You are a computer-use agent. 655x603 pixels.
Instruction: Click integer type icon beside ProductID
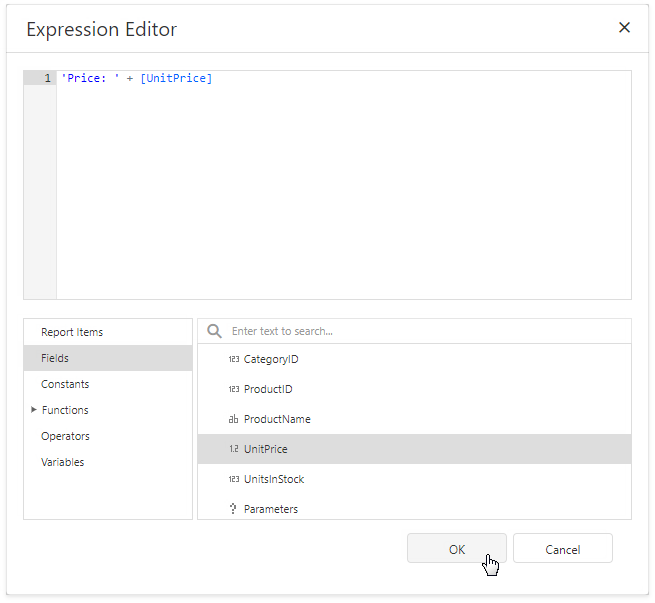tap(234, 389)
